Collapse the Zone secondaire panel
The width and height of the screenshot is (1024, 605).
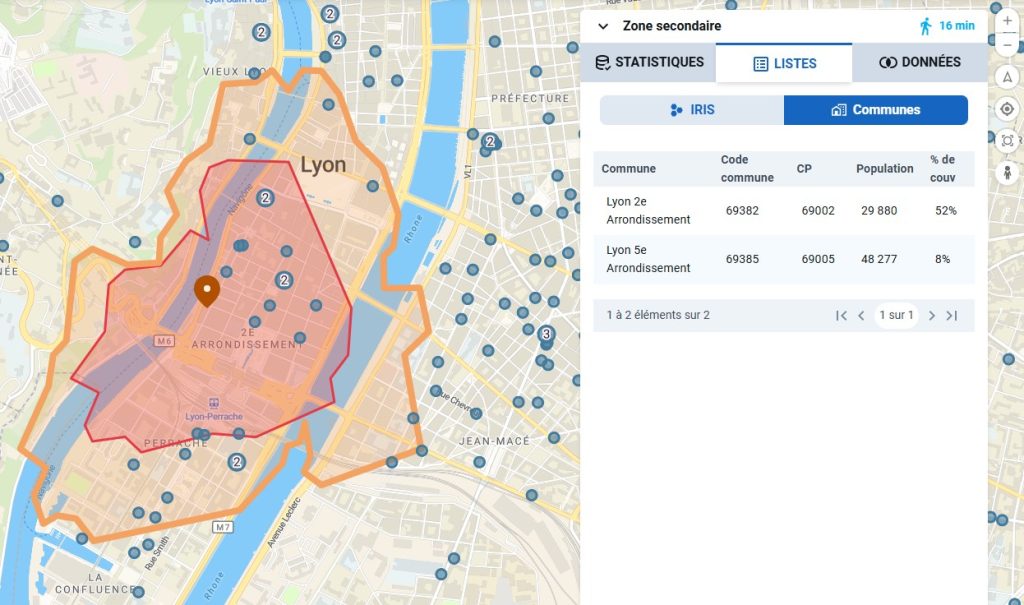[603, 26]
